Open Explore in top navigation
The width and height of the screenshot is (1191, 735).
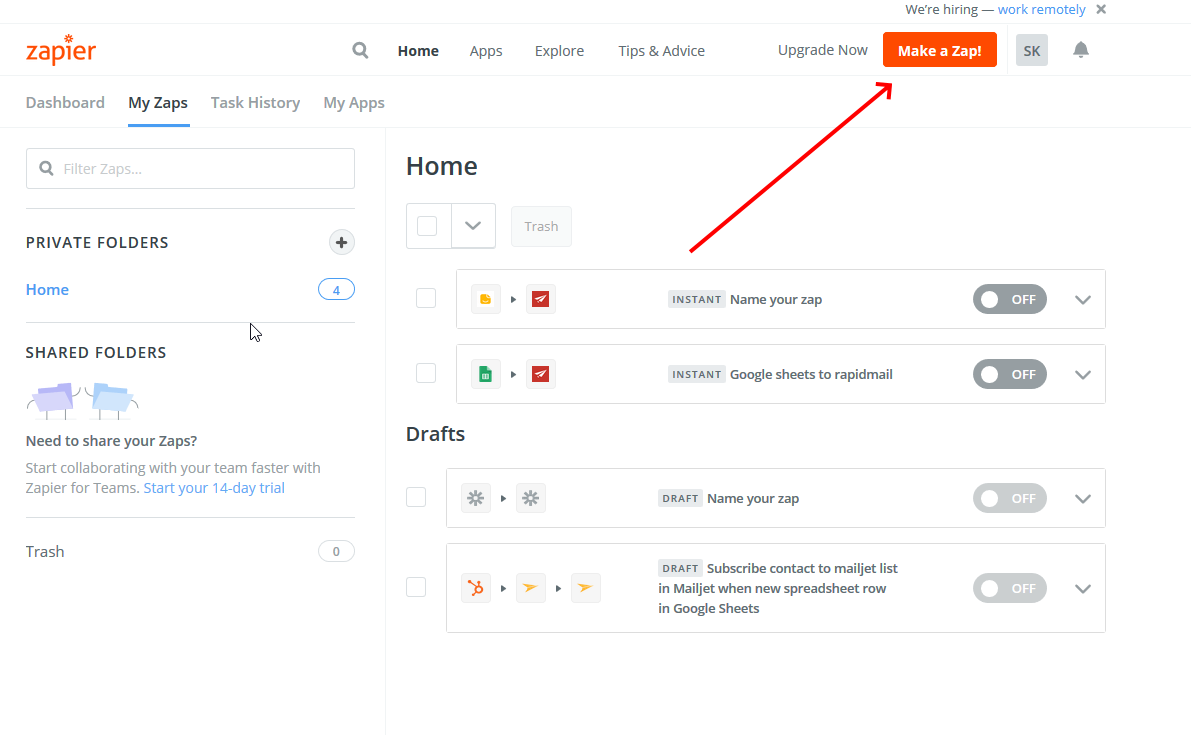(x=559, y=51)
